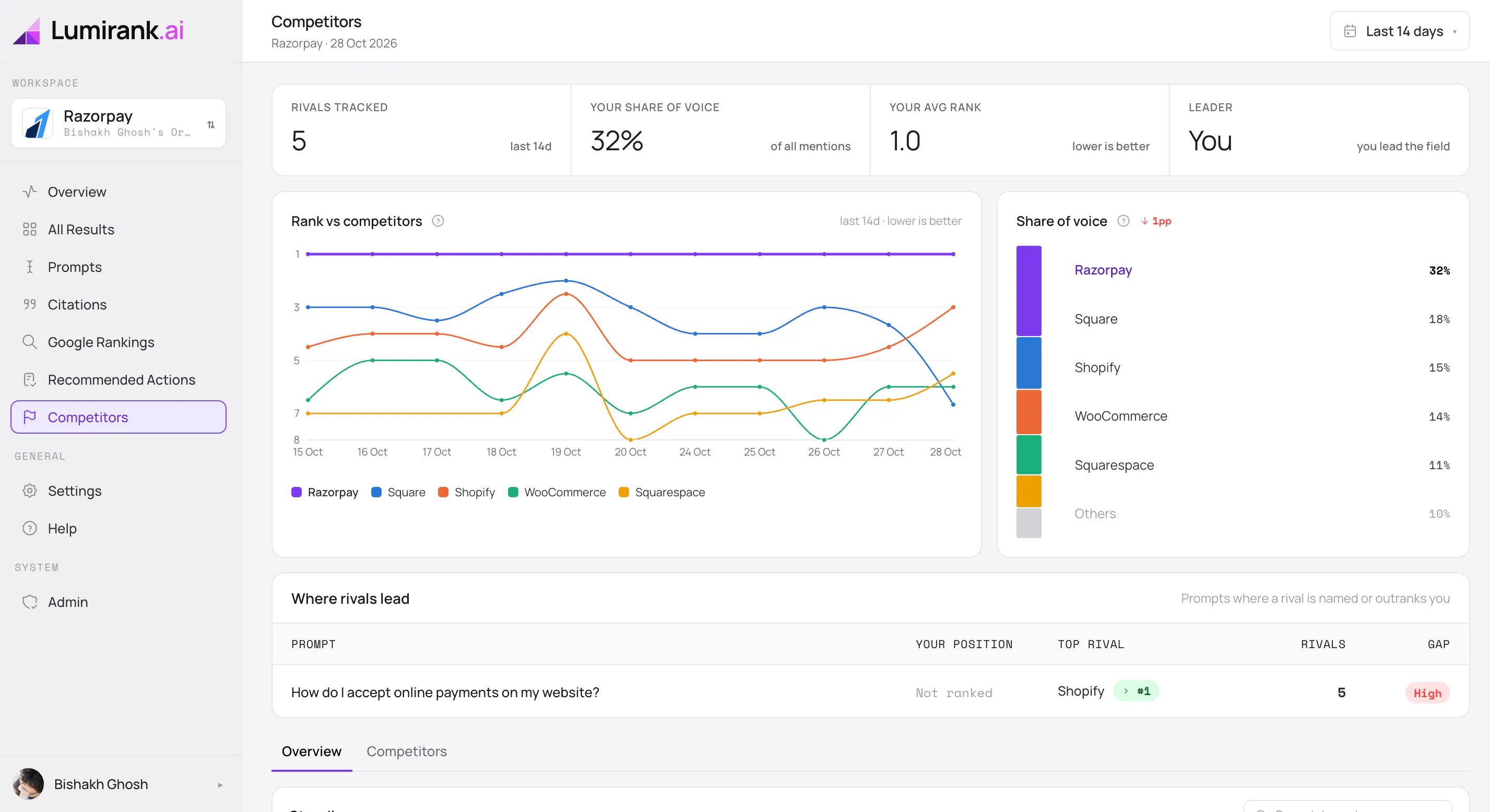1490x812 pixels.
Task: Click the Square 18% row in Share of voice
Action: [1261, 319]
